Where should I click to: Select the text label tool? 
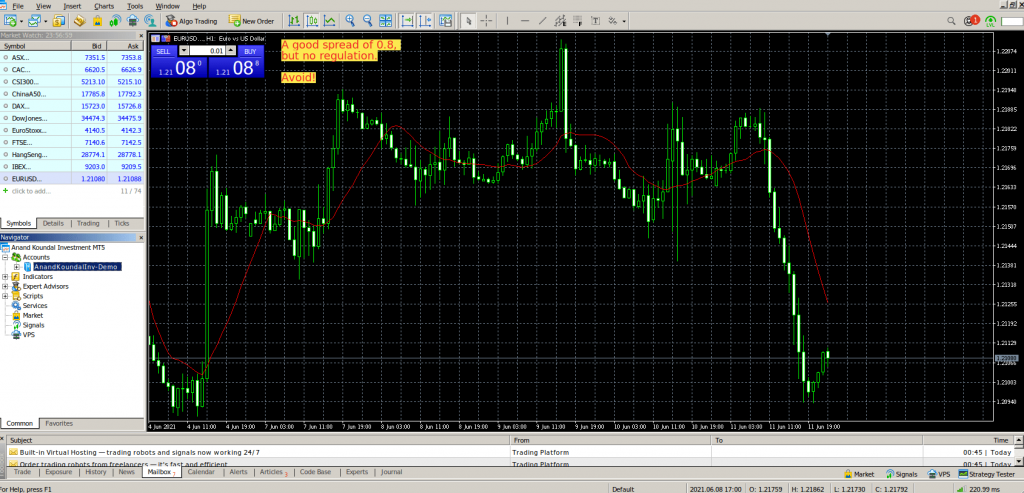(595, 22)
